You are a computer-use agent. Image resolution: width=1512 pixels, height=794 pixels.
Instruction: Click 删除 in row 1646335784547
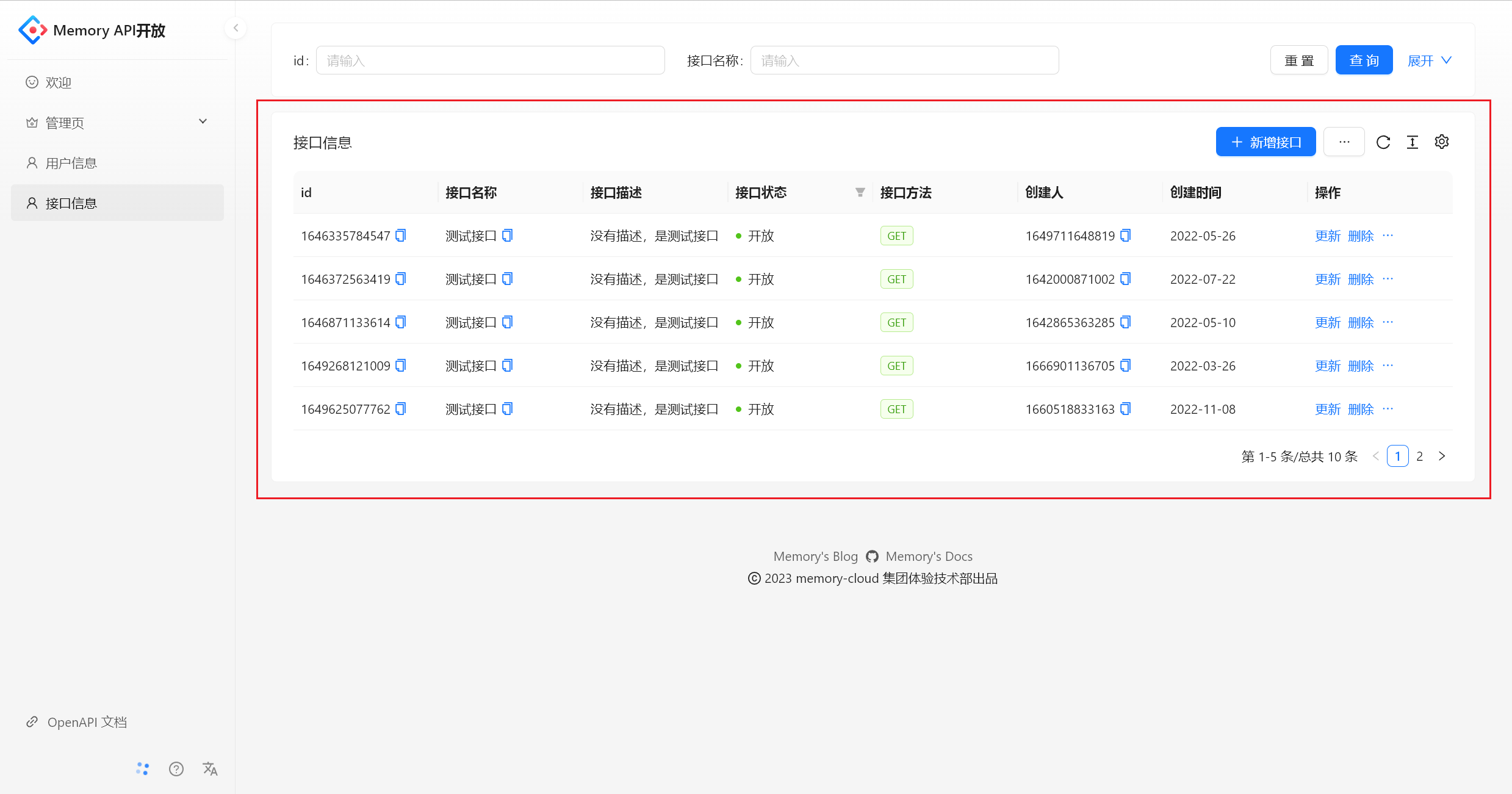1361,236
